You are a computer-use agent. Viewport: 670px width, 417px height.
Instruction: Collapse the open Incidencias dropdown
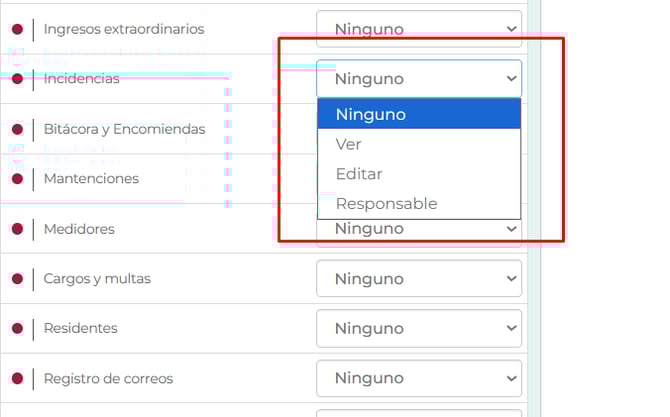tap(419, 79)
